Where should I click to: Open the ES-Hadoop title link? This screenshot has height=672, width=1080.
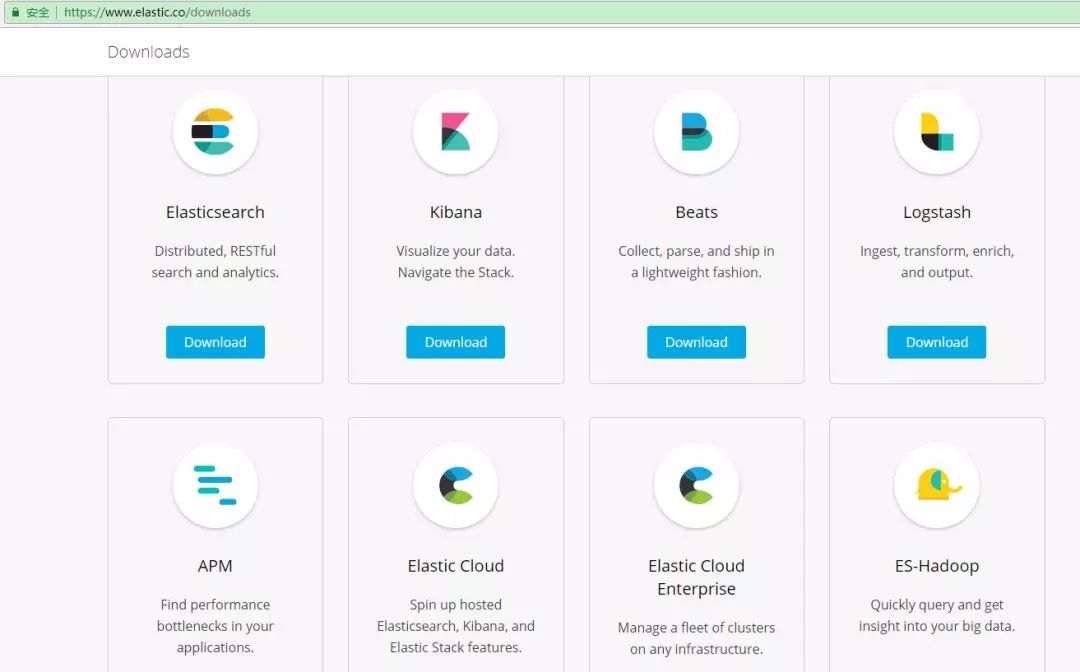[937, 566]
